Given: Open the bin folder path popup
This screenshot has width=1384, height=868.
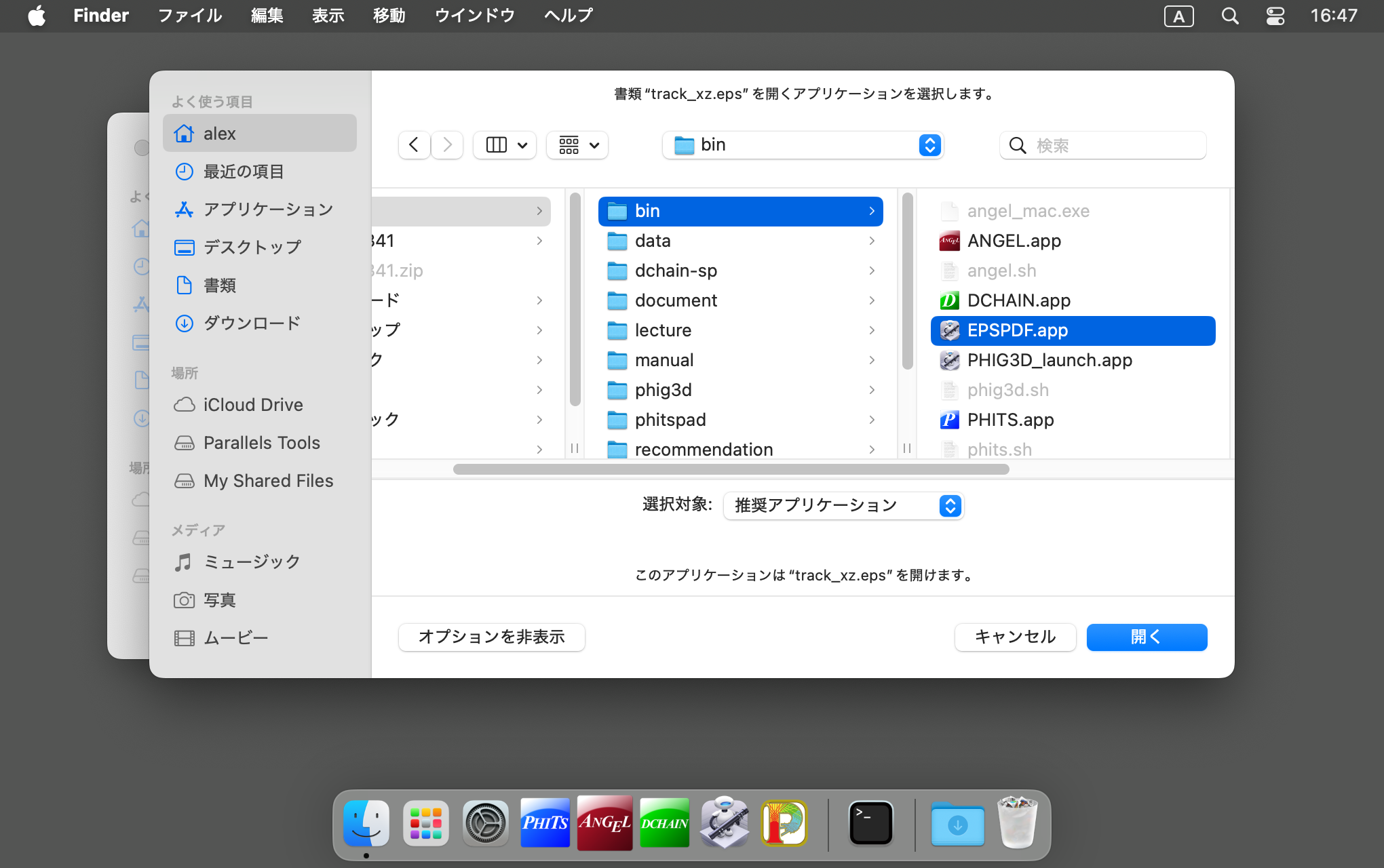Looking at the screenshot, I should tap(803, 145).
